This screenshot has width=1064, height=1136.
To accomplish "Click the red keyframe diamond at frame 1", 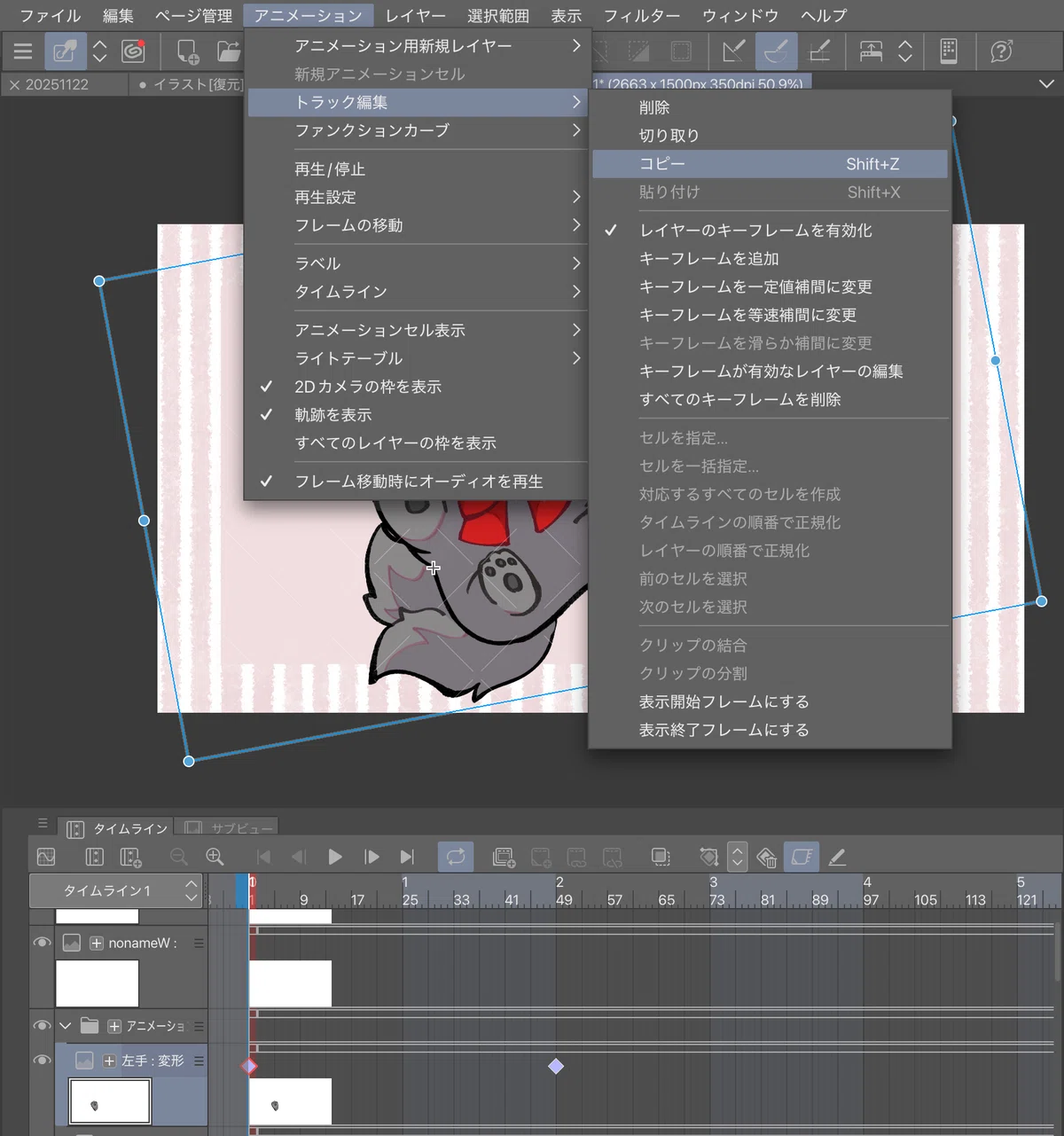I will point(249,1066).
